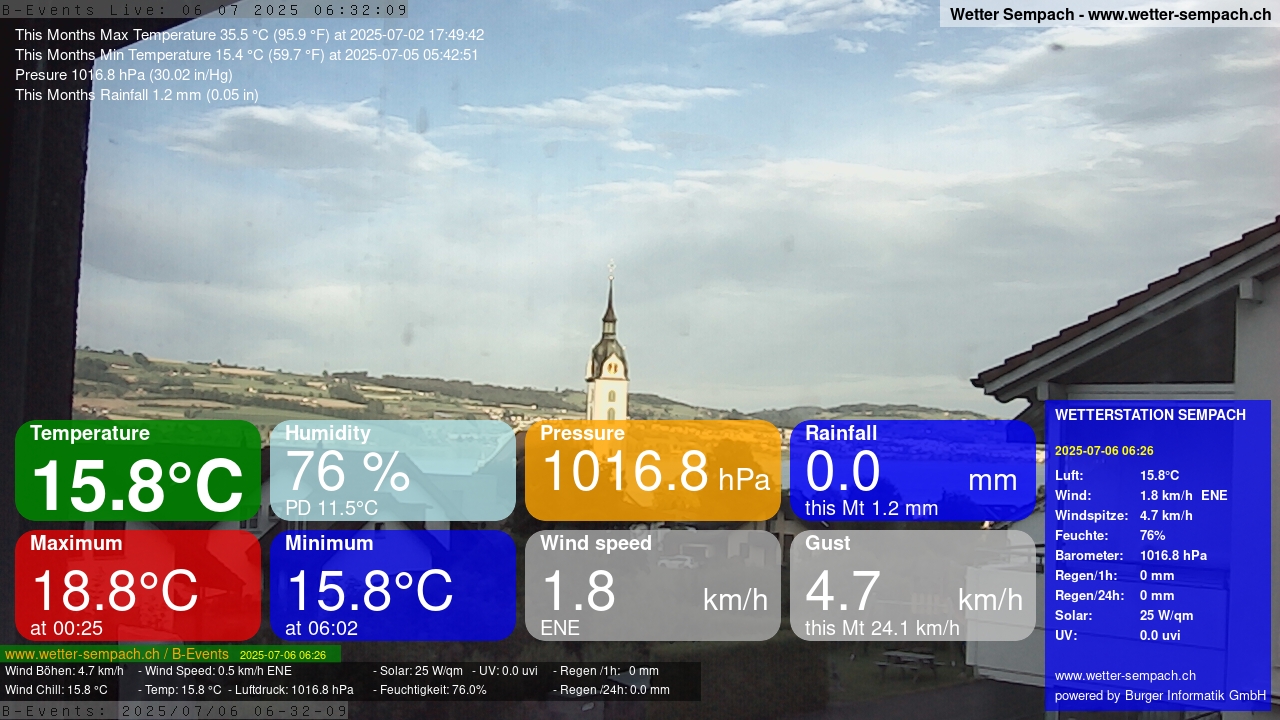Click 'powered by Burger Informatik GmbH' text
1280x720 pixels.
1160,696
